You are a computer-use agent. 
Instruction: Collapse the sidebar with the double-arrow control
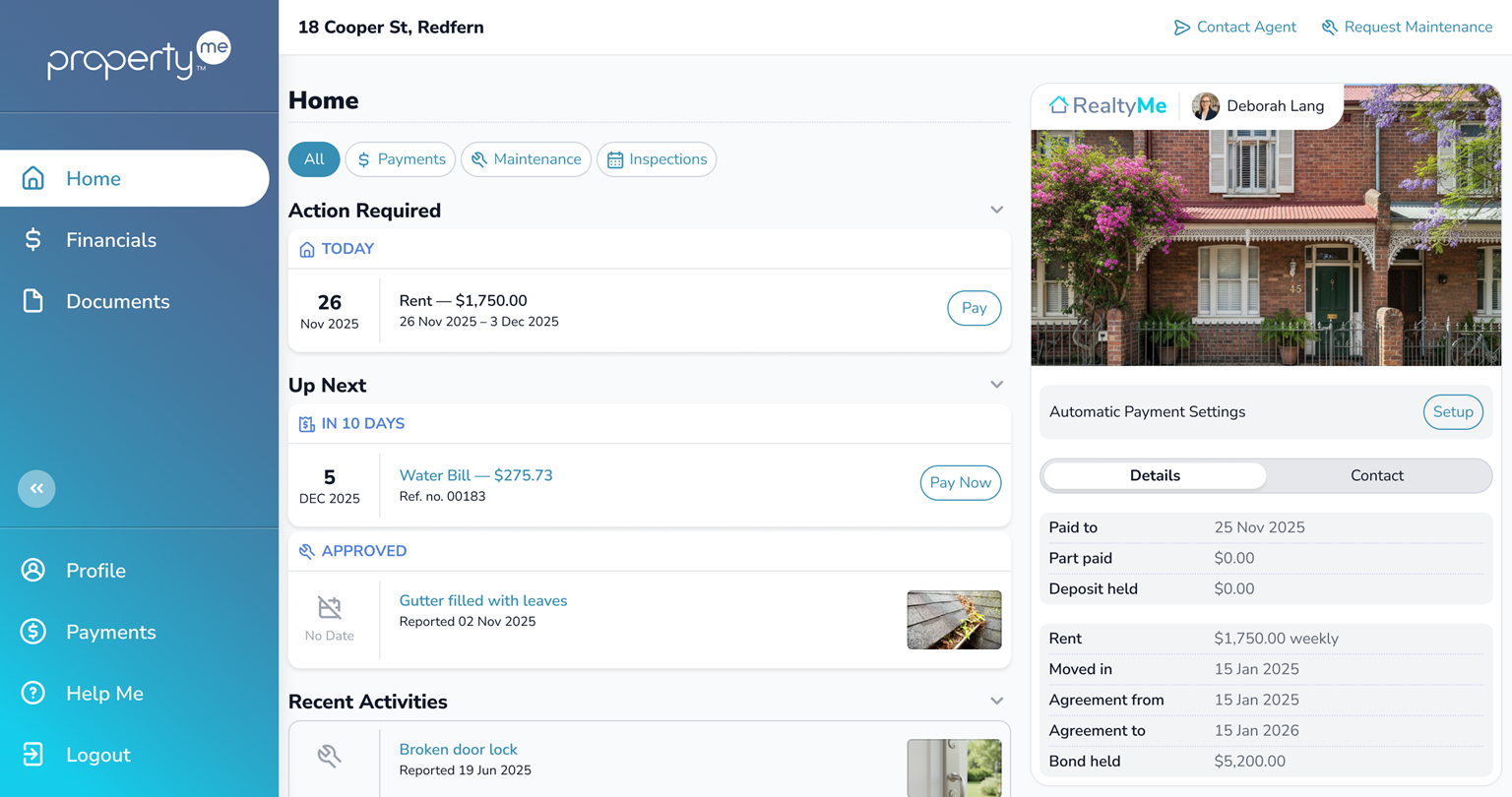click(x=36, y=488)
